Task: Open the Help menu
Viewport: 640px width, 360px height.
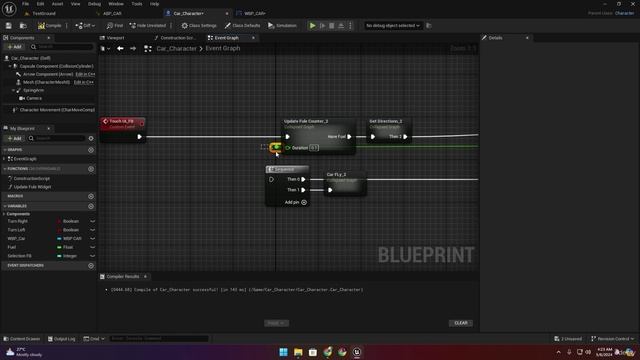Action: (154, 4)
